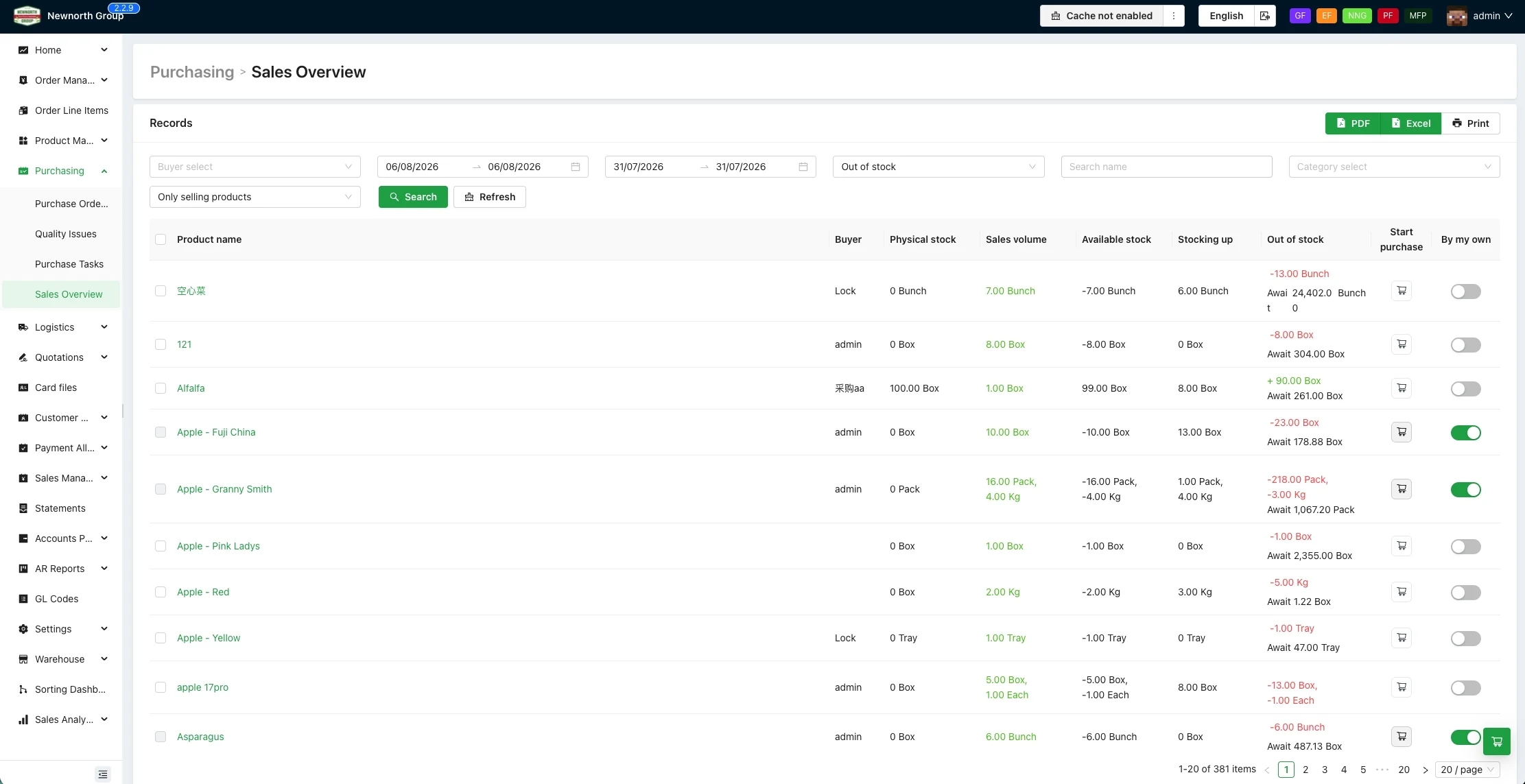Viewport: 1525px width, 784px height.
Task: Click the translation icon next to English
Action: [1265, 16]
